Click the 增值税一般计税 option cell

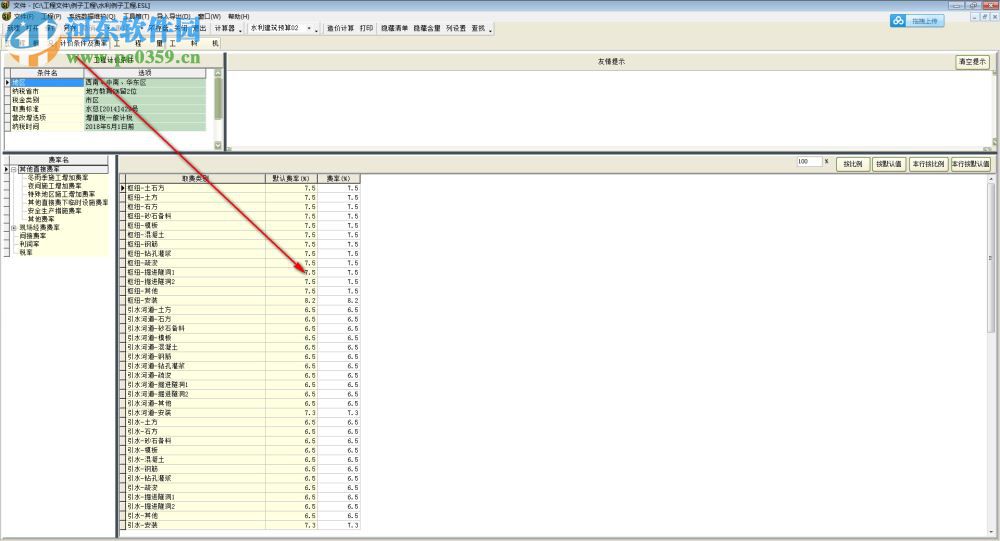(x=145, y=118)
